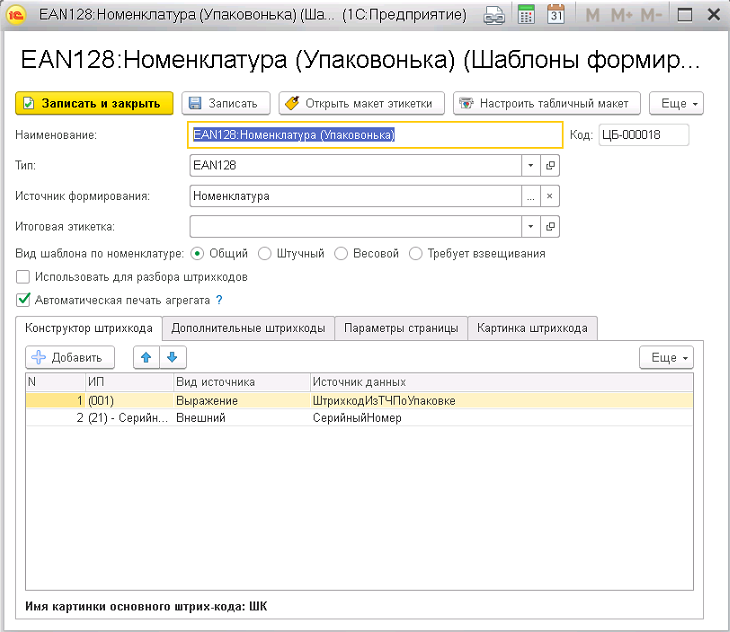Expand the Итоговая этикетка dropdown arrow

click(x=531, y=227)
